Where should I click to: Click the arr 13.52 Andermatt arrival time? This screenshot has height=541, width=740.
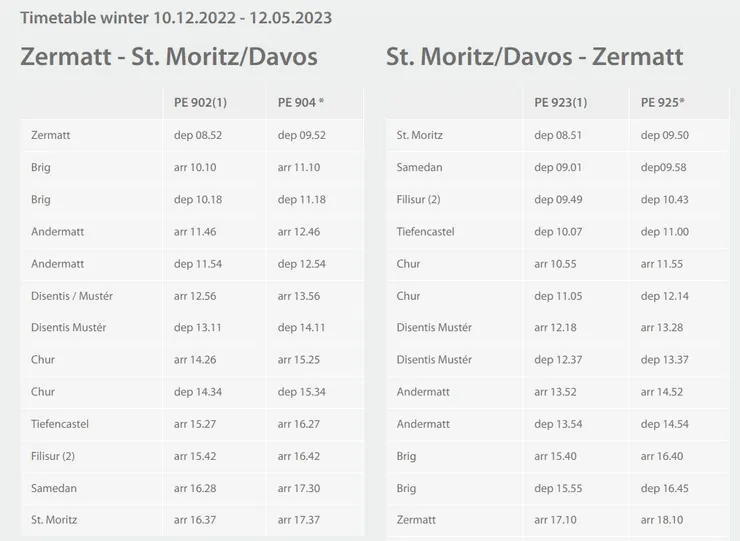[x=558, y=392]
